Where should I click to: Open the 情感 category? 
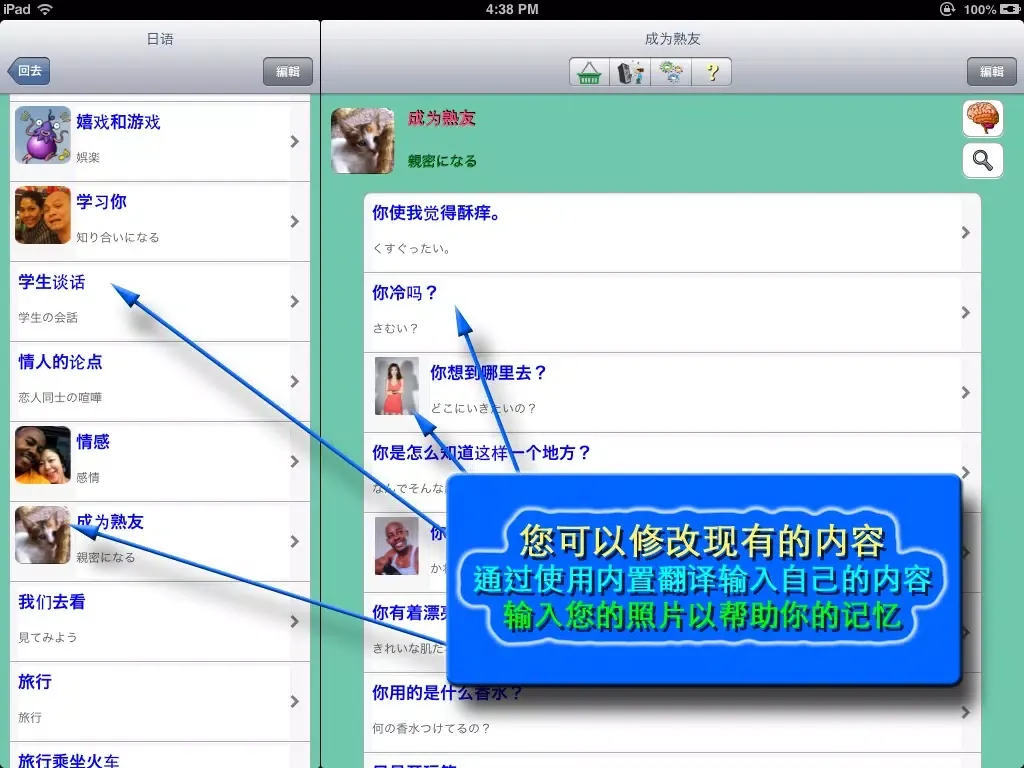(160, 462)
